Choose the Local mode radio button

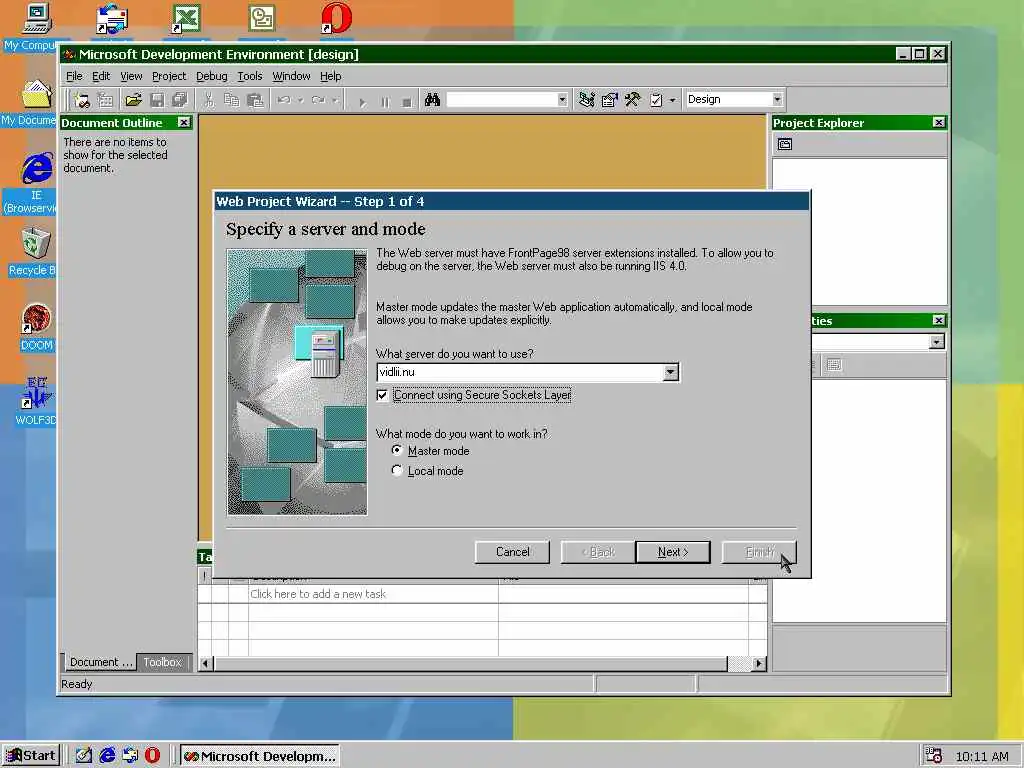[396, 470]
